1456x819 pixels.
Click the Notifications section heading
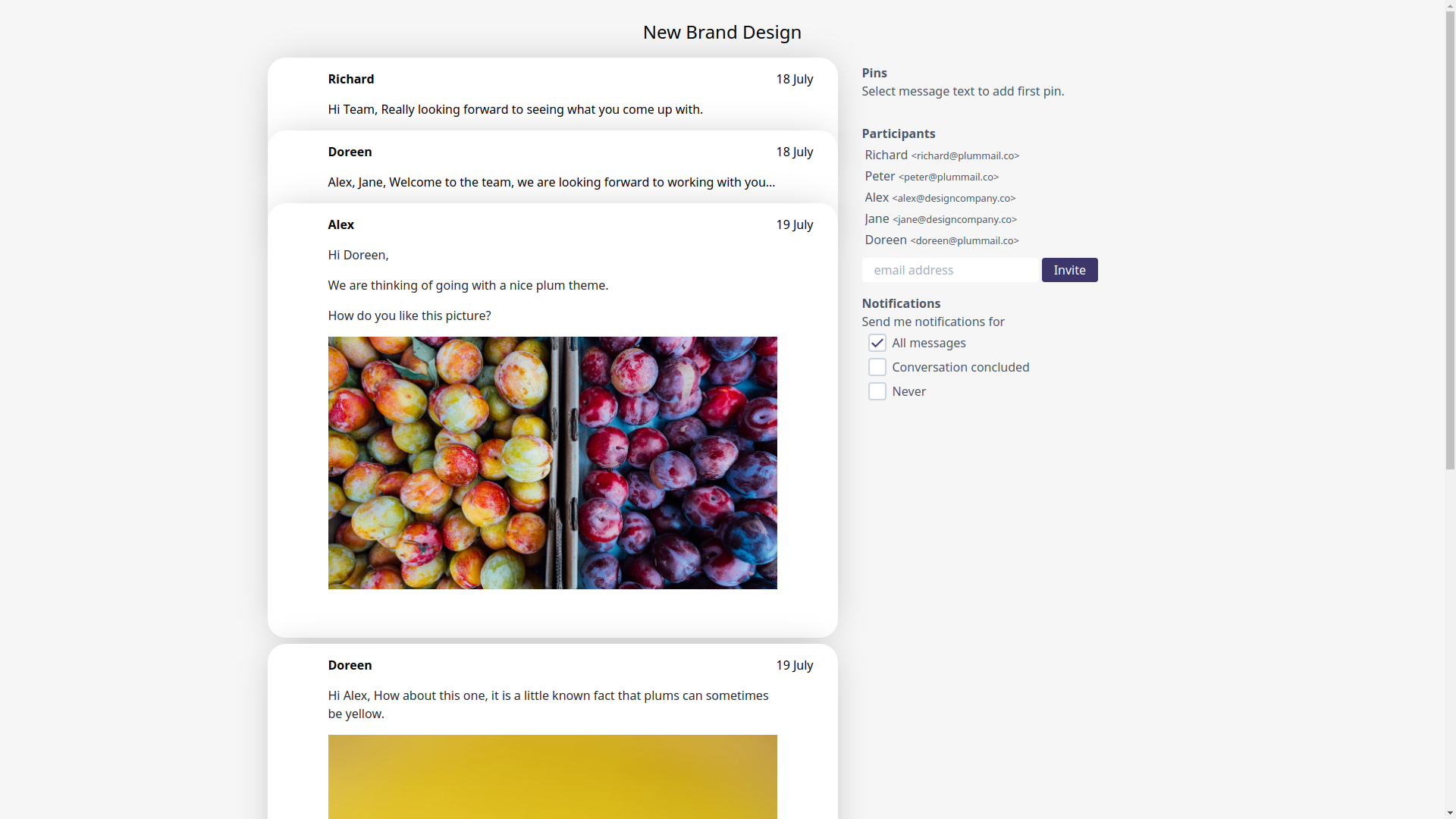(x=901, y=303)
